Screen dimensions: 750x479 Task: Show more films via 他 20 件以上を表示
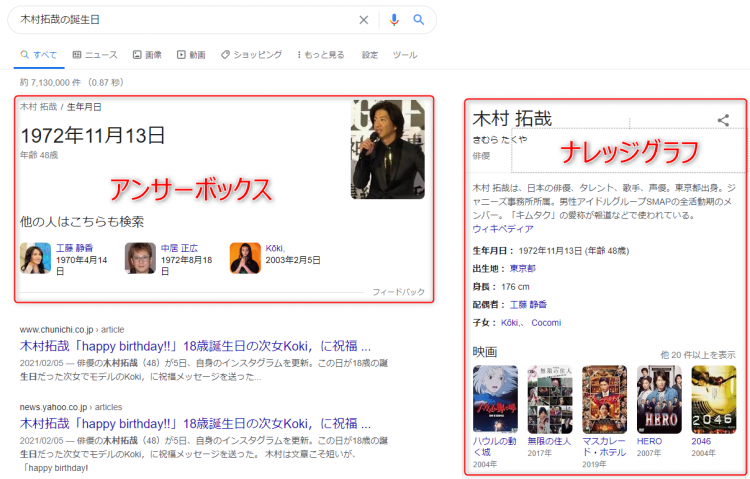[x=698, y=355]
